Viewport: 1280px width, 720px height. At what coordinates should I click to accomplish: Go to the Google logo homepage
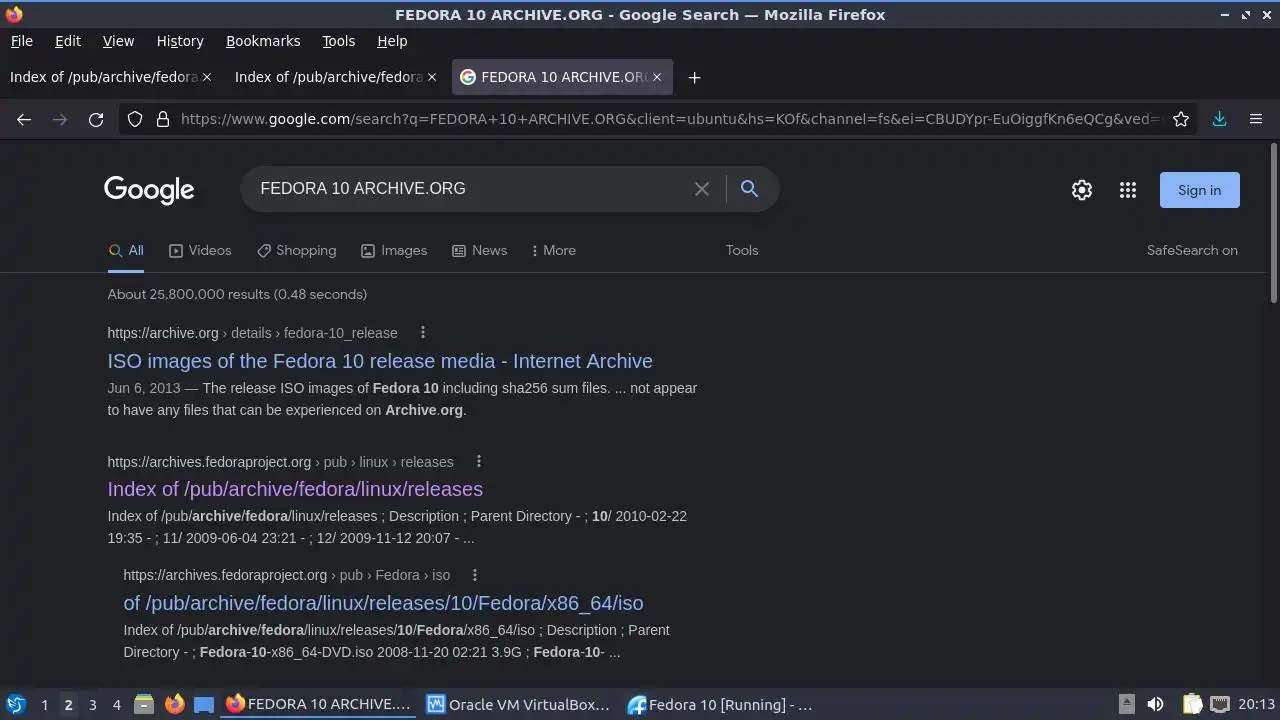coord(149,190)
